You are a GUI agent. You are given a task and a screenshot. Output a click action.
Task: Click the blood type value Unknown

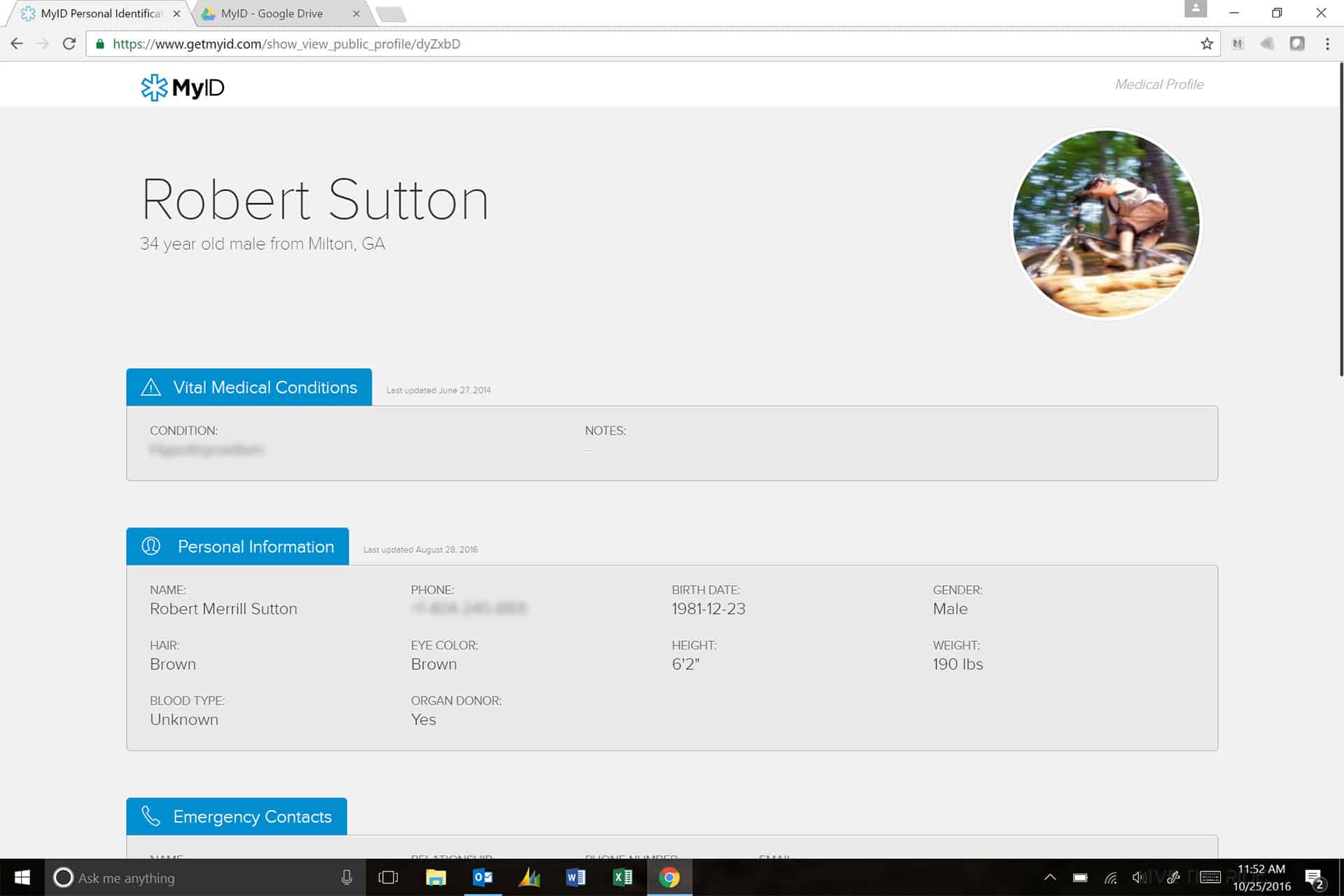pyautogui.click(x=184, y=720)
